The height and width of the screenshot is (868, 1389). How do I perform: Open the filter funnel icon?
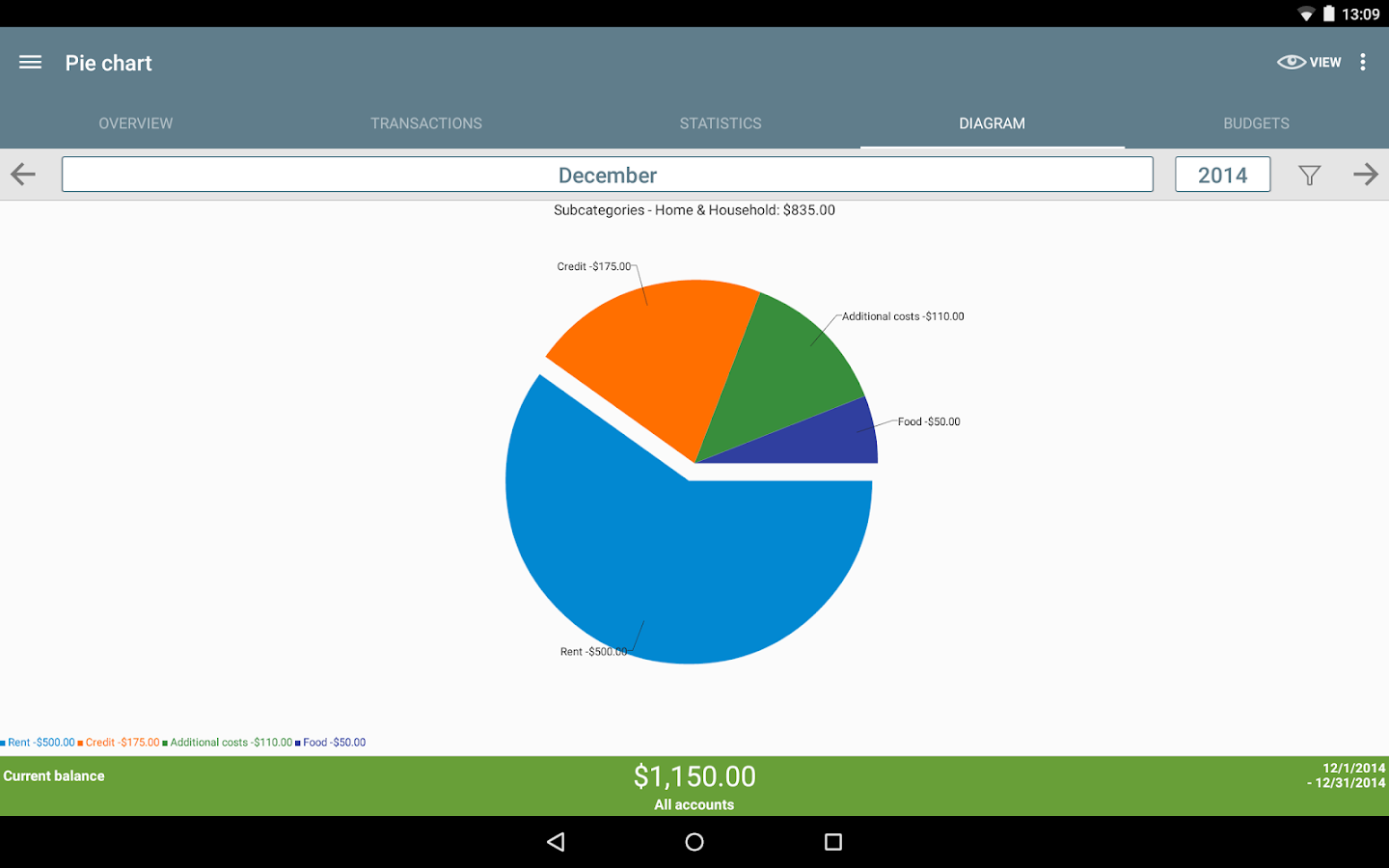click(x=1309, y=176)
